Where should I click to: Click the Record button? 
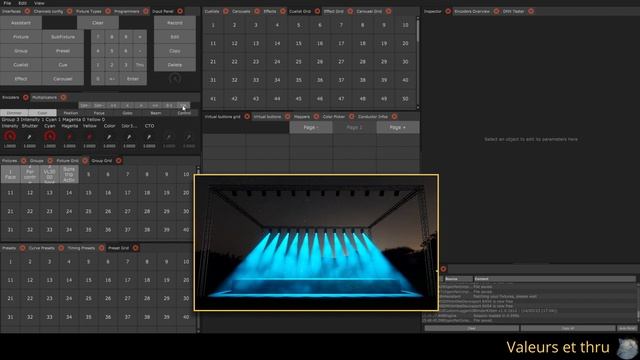click(x=175, y=23)
